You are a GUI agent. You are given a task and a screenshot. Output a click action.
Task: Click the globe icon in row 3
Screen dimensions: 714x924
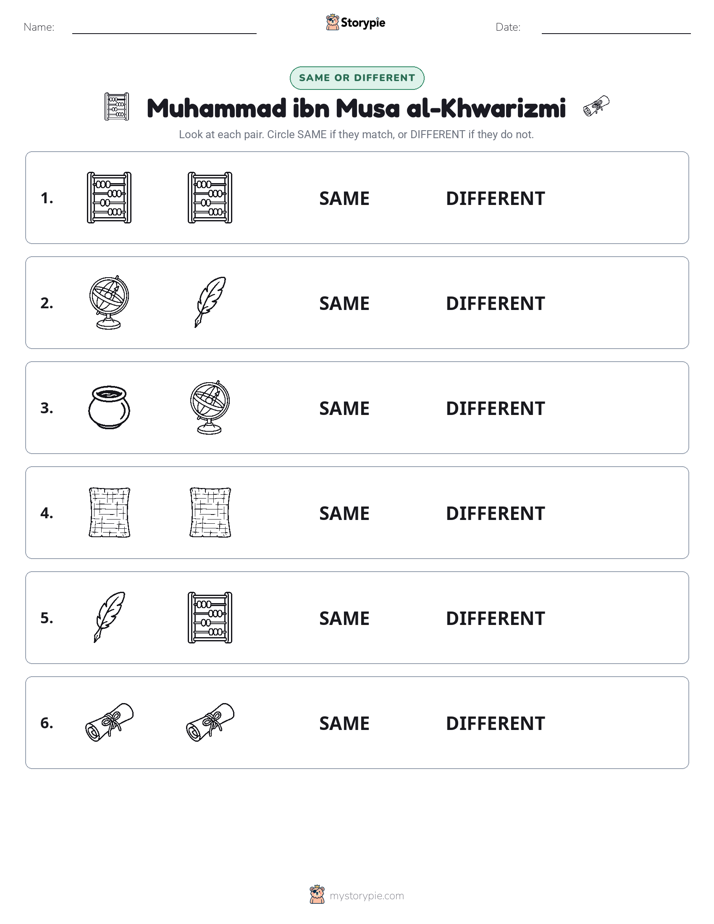[210, 407]
